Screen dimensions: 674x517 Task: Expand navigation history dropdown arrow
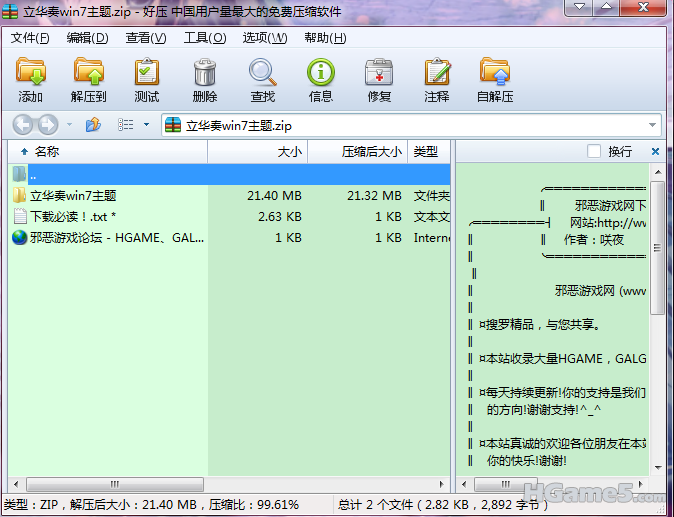tap(69, 125)
